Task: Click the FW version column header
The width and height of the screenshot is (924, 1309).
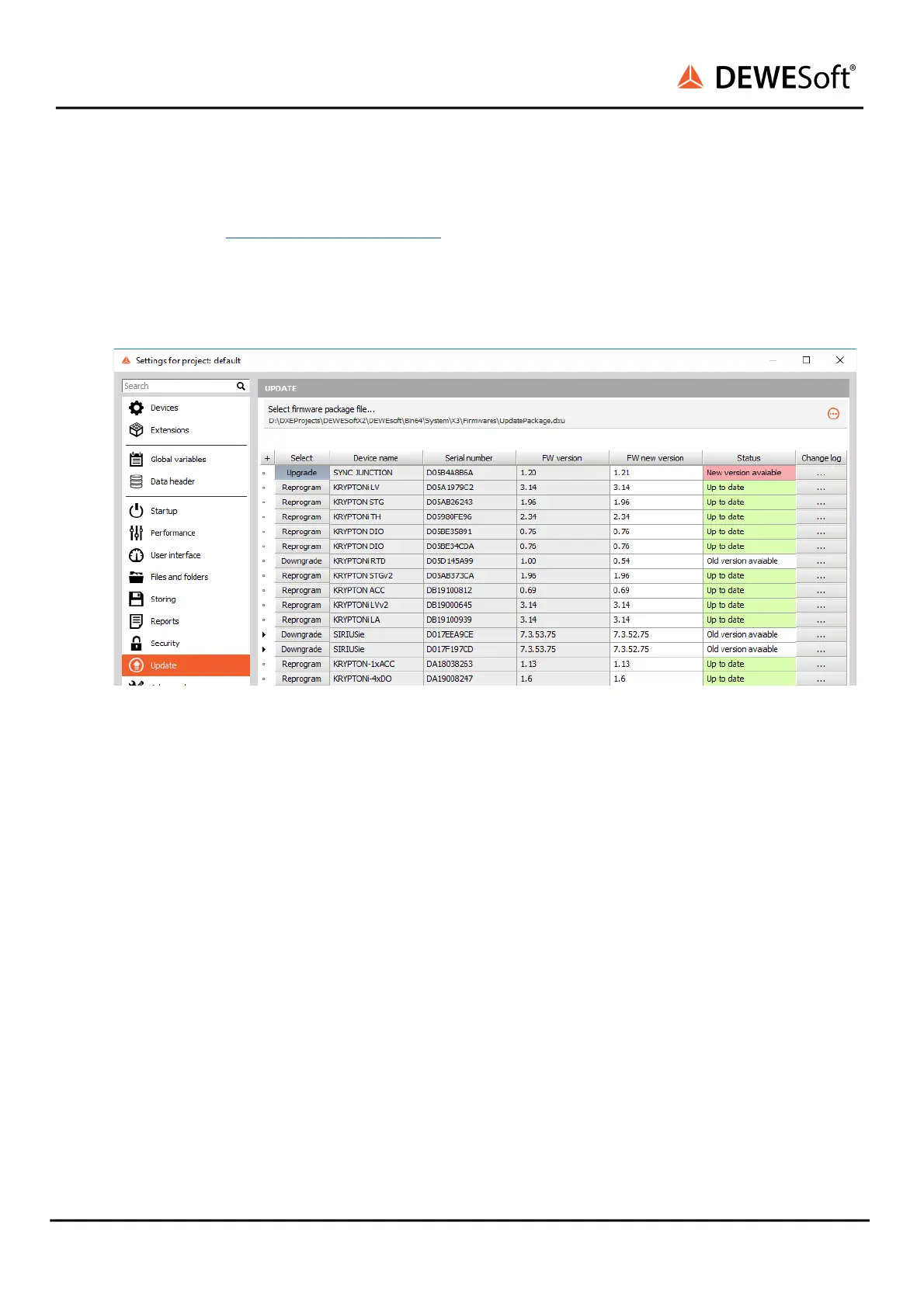Action: 562,458
